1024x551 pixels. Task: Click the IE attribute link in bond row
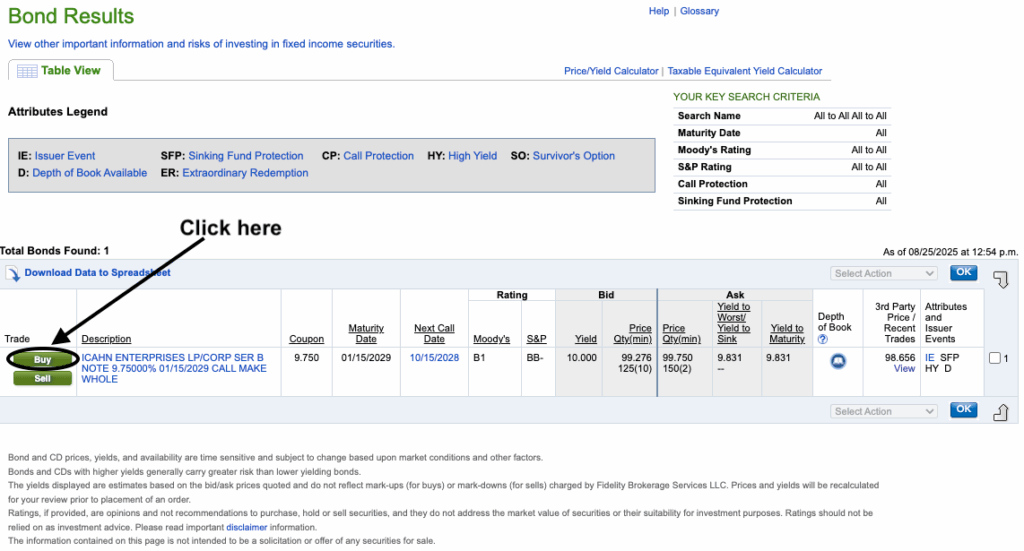[x=929, y=358]
